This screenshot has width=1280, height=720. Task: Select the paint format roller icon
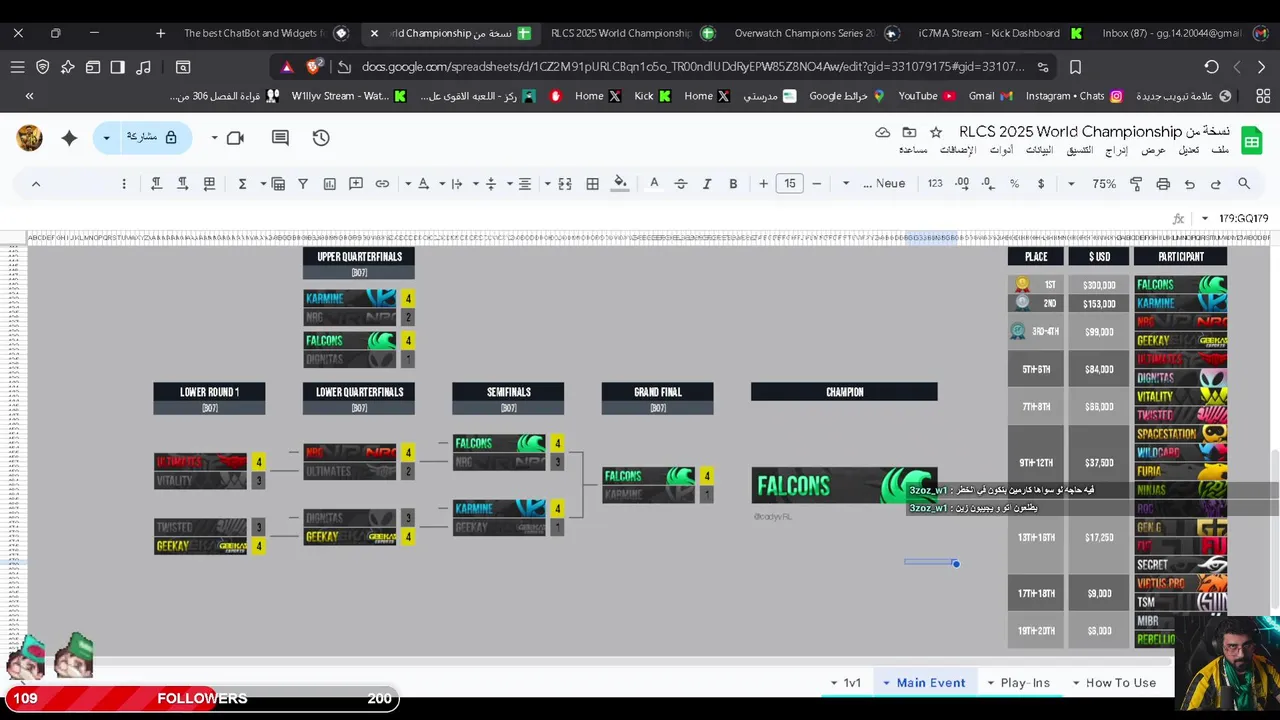point(1136,184)
